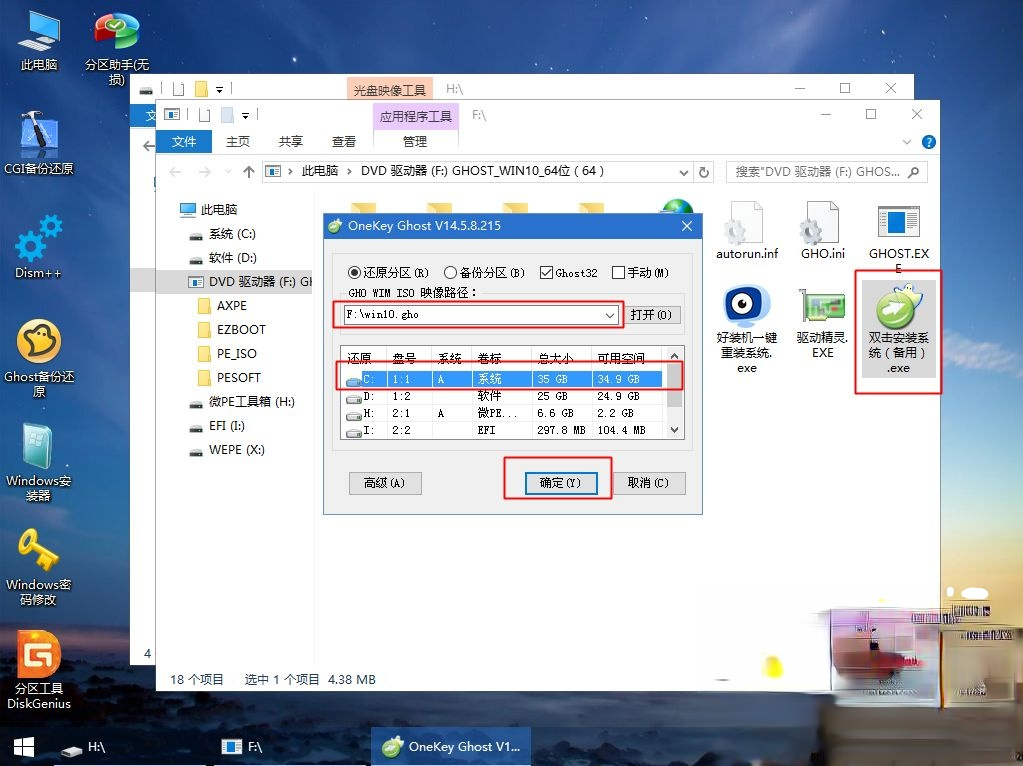Select autorun.inf file icon
This screenshot has width=1023, height=766.
(x=746, y=230)
